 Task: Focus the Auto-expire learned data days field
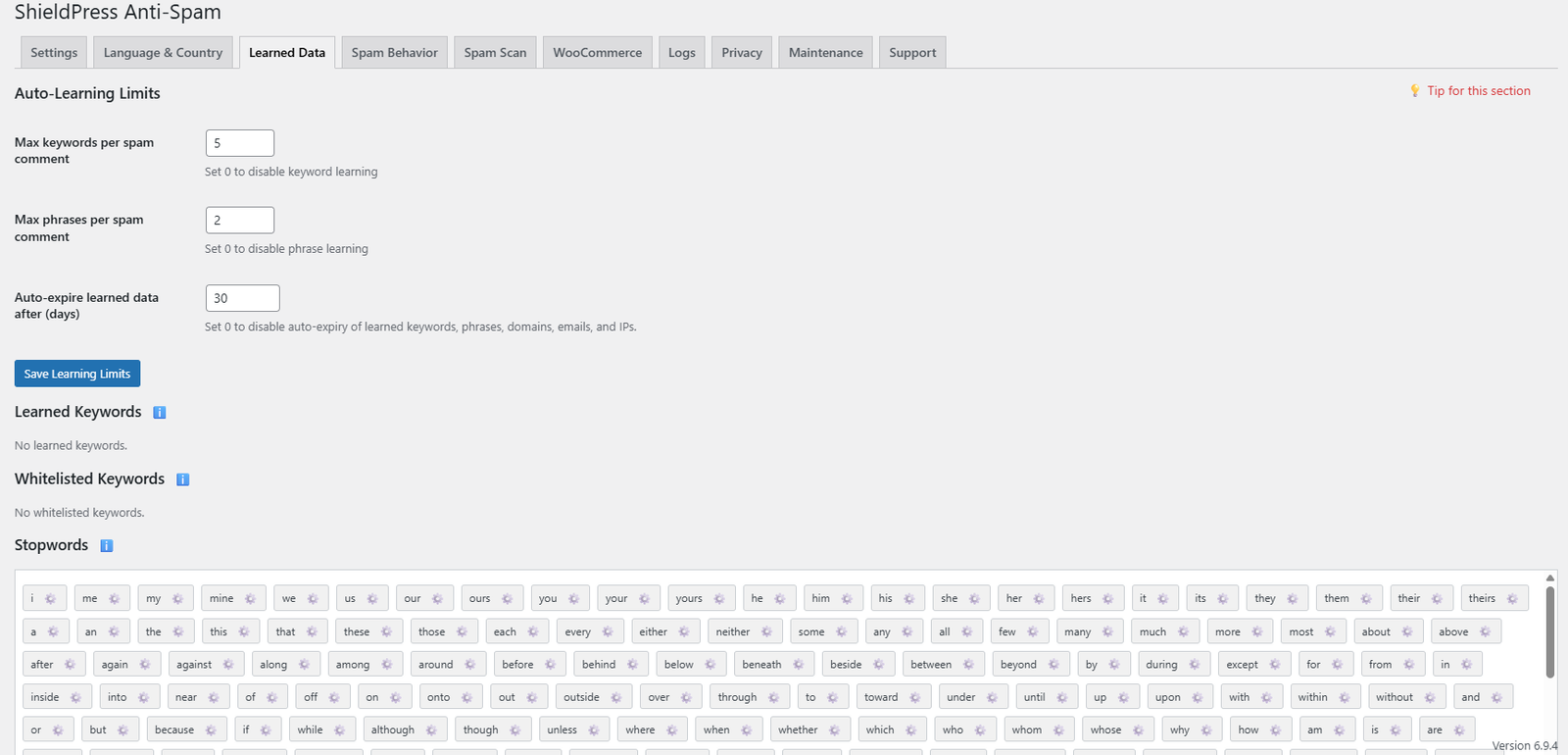click(x=243, y=298)
